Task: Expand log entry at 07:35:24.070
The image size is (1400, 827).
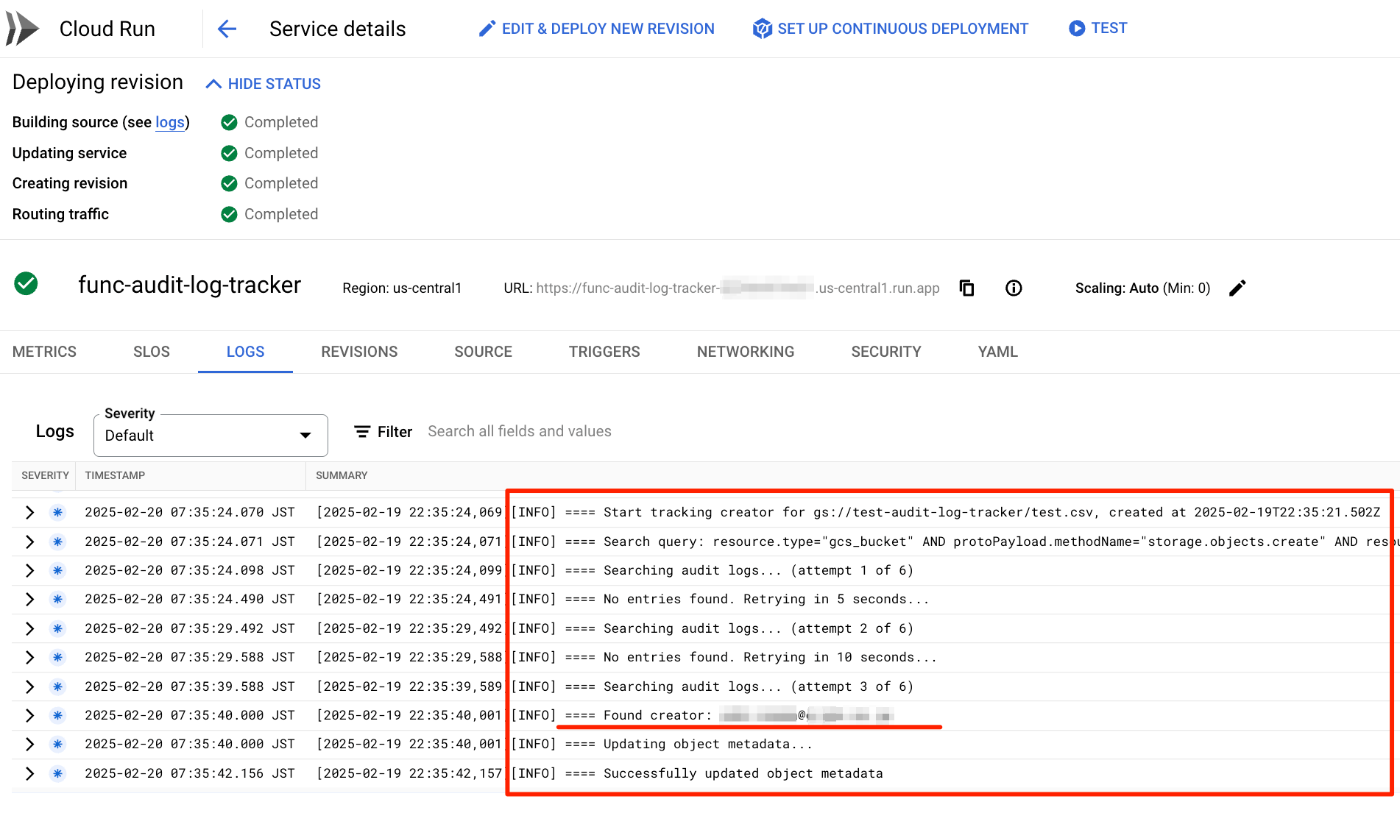Action: (30, 512)
